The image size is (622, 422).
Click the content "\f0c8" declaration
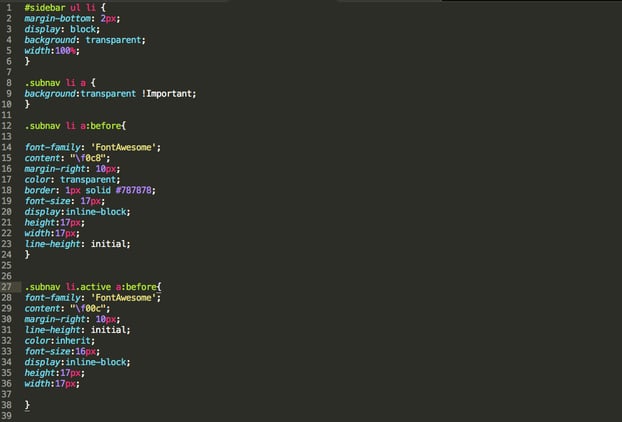pyautogui.click(x=67, y=158)
